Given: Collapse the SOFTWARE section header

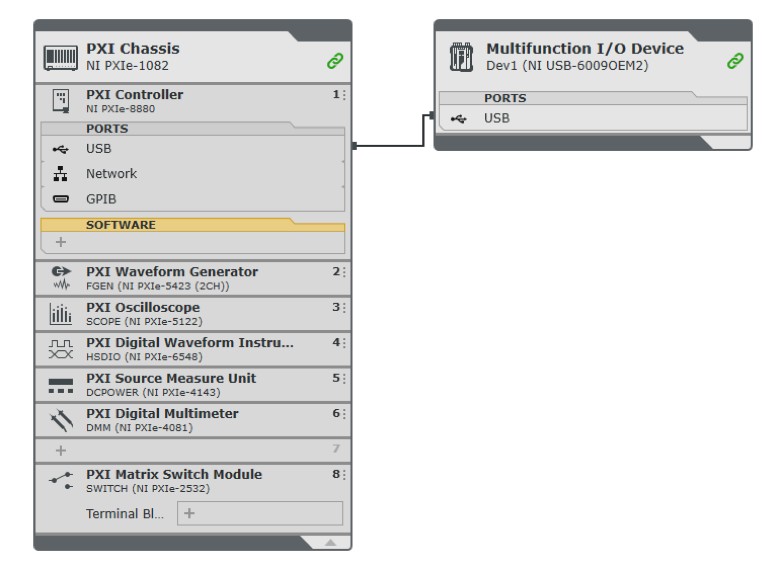Looking at the screenshot, I should point(192,225).
